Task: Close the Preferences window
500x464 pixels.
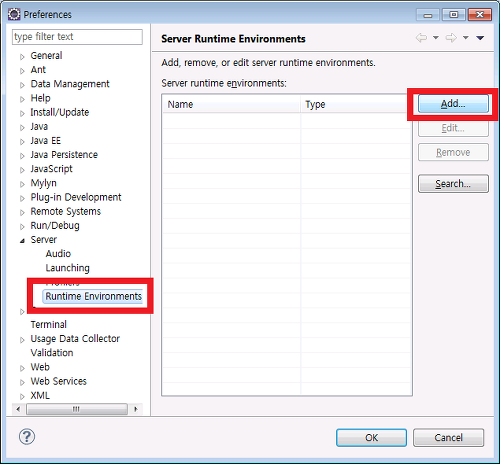Action: point(480,15)
